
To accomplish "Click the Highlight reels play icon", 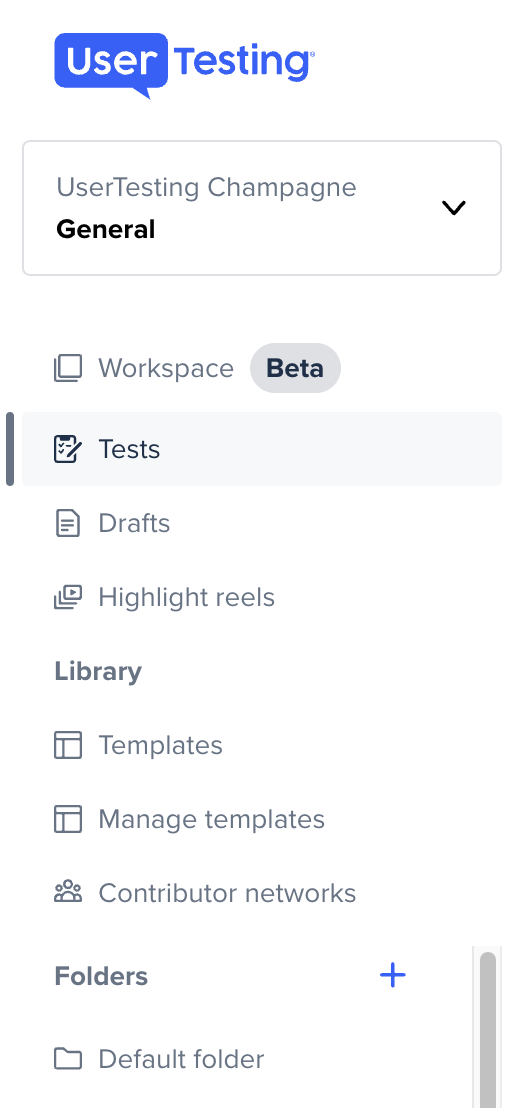I will (68, 598).
